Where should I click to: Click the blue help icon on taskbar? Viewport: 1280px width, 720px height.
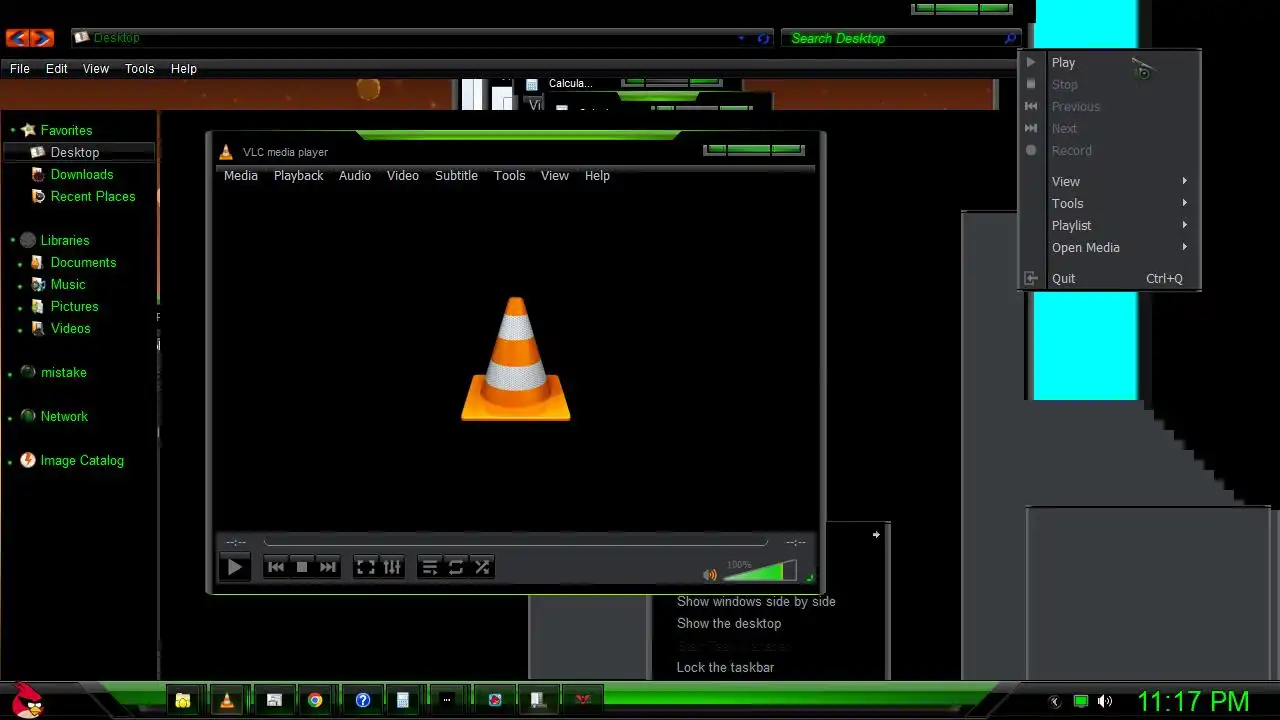pyautogui.click(x=363, y=700)
